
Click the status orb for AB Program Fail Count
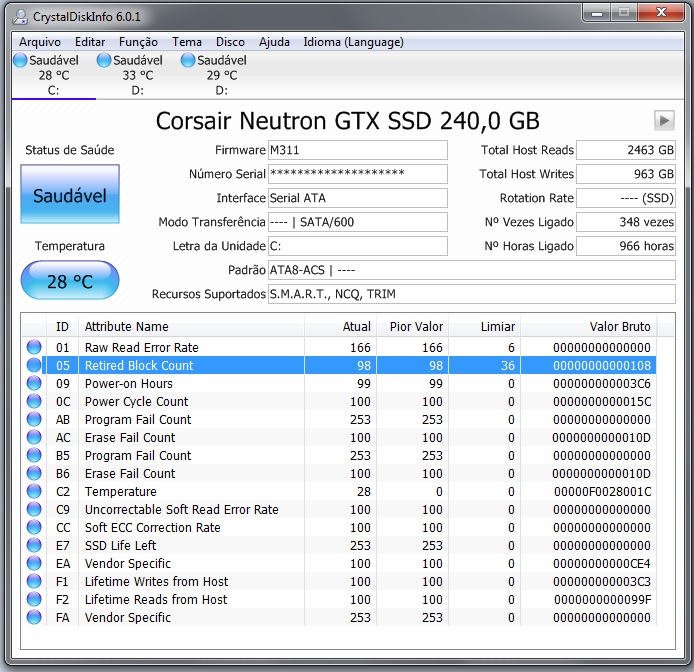(34, 419)
